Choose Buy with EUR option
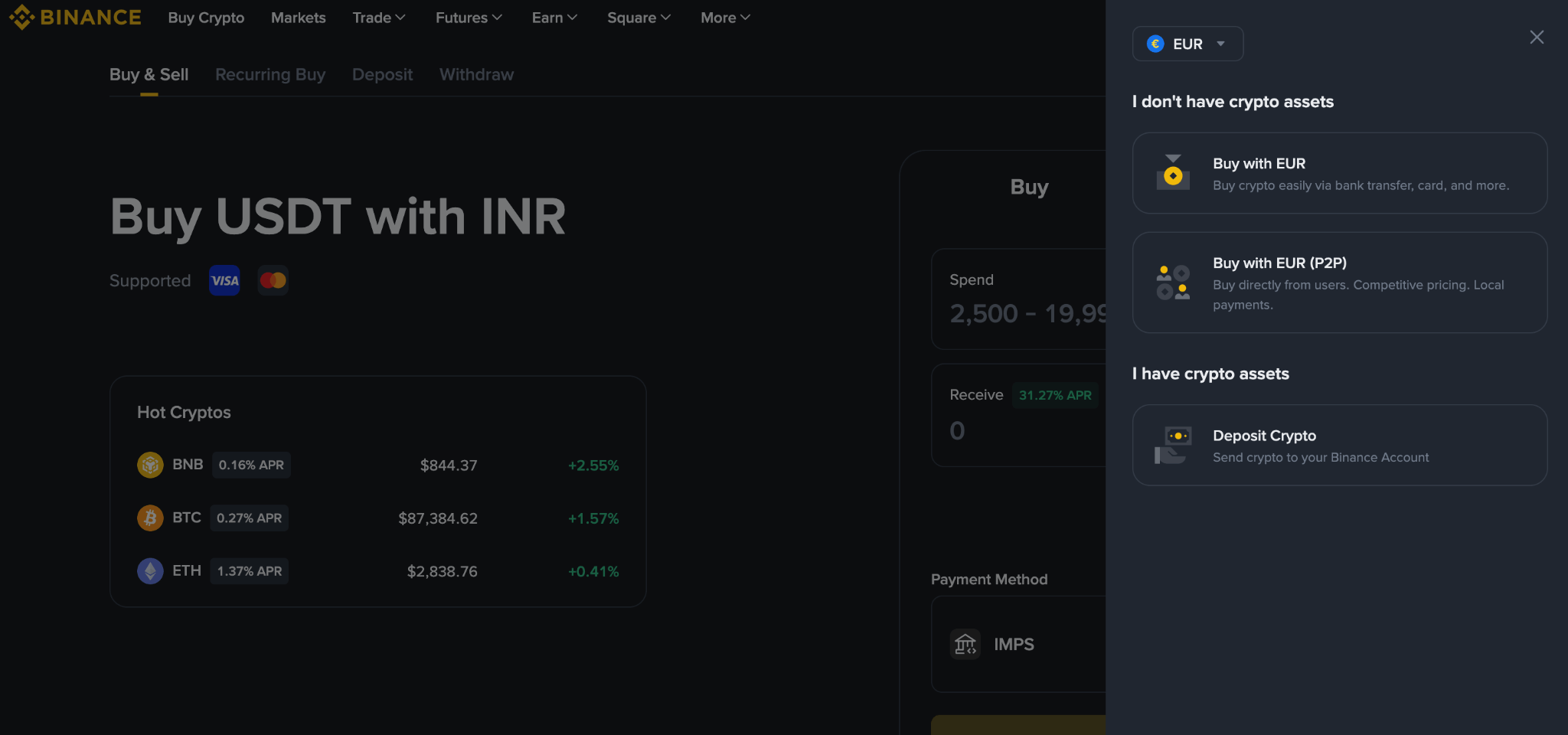Viewport: 1568px width, 735px height. point(1340,173)
